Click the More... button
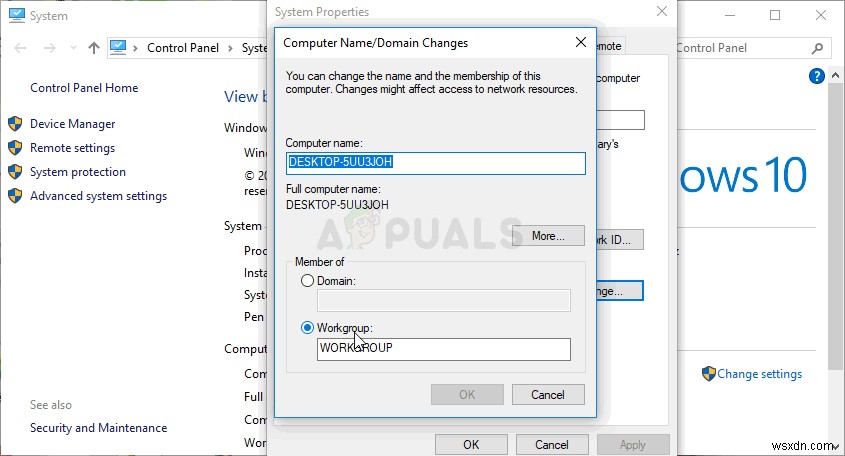The height and width of the screenshot is (456, 845). (x=548, y=236)
